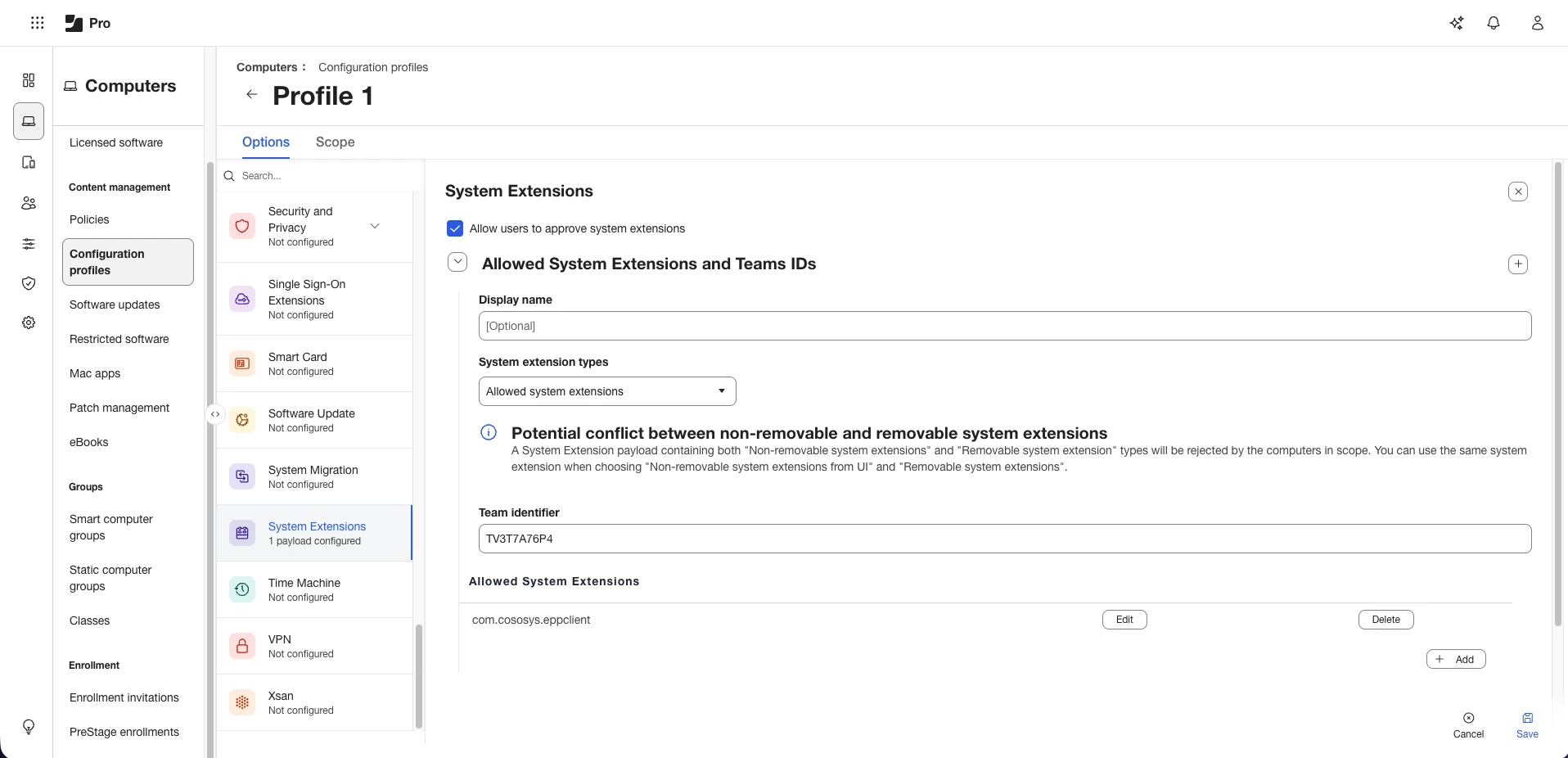Image resolution: width=1568 pixels, height=758 pixels.
Task: Click the Time Machine clock icon
Action: pos(242,589)
